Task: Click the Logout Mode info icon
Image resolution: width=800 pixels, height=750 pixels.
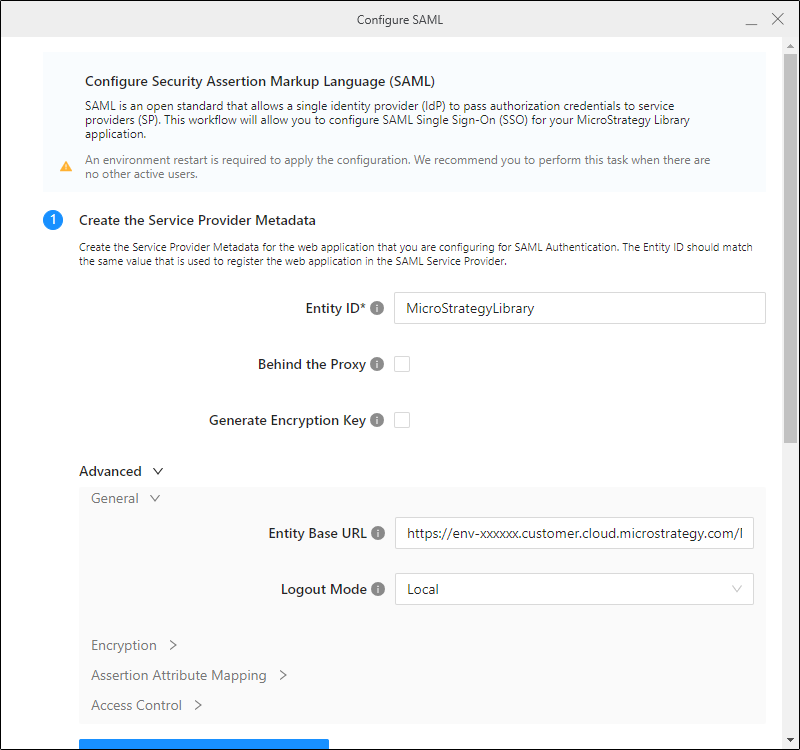Action: [x=378, y=590]
